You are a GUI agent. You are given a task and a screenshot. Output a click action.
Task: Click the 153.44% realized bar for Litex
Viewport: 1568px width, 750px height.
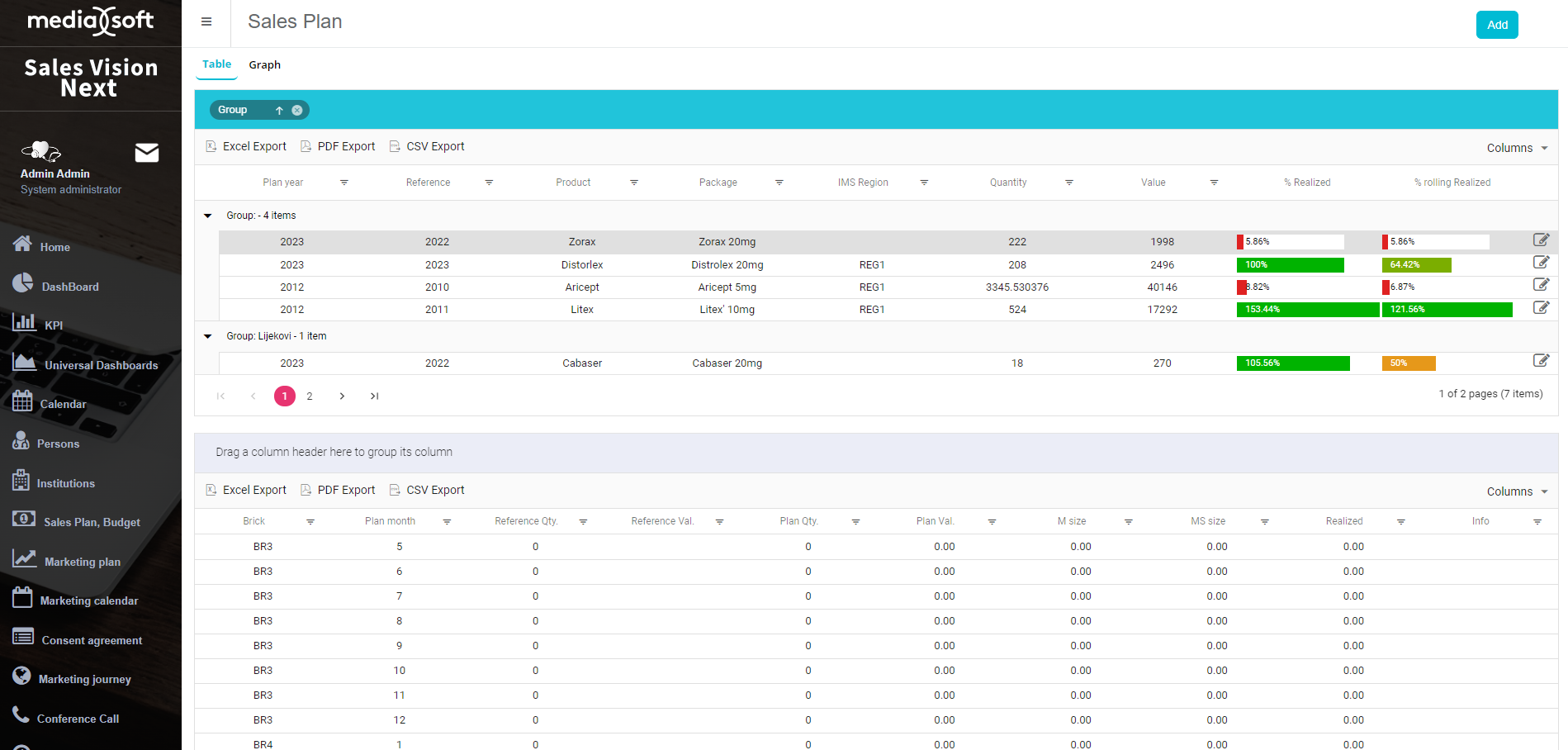tap(1306, 310)
